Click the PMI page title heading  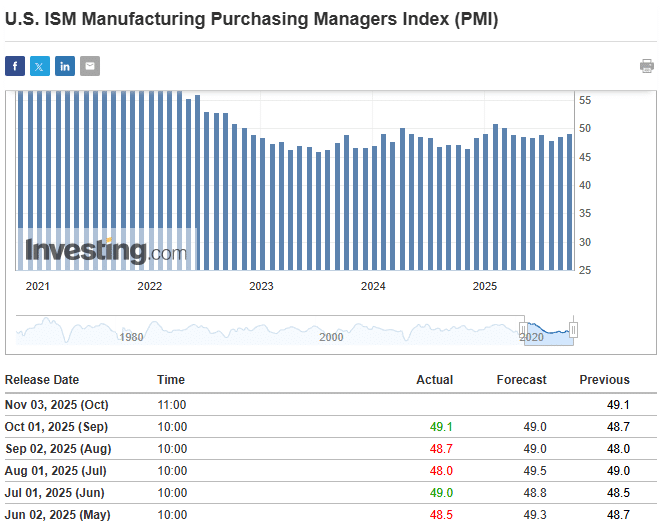(x=251, y=20)
